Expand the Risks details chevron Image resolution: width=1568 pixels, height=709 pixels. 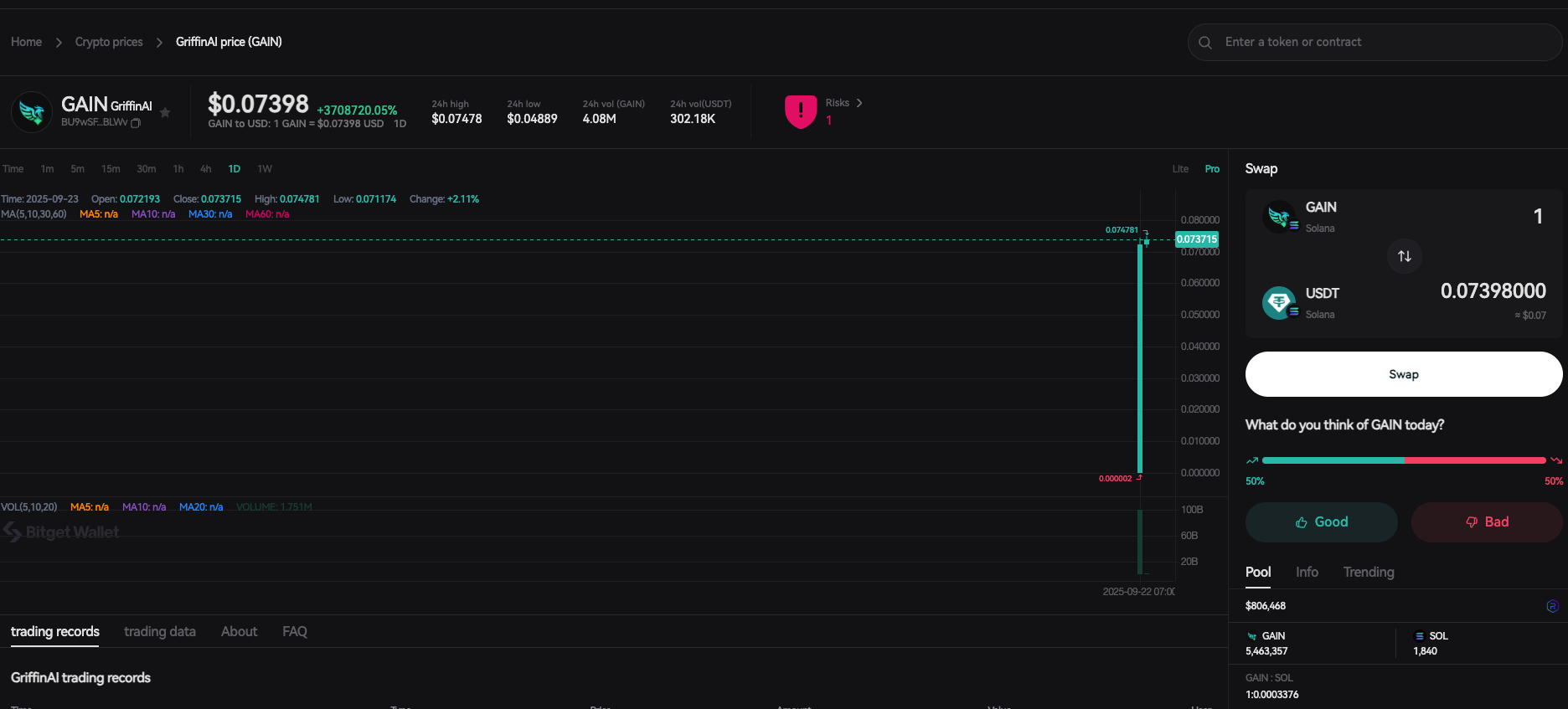(859, 103)
